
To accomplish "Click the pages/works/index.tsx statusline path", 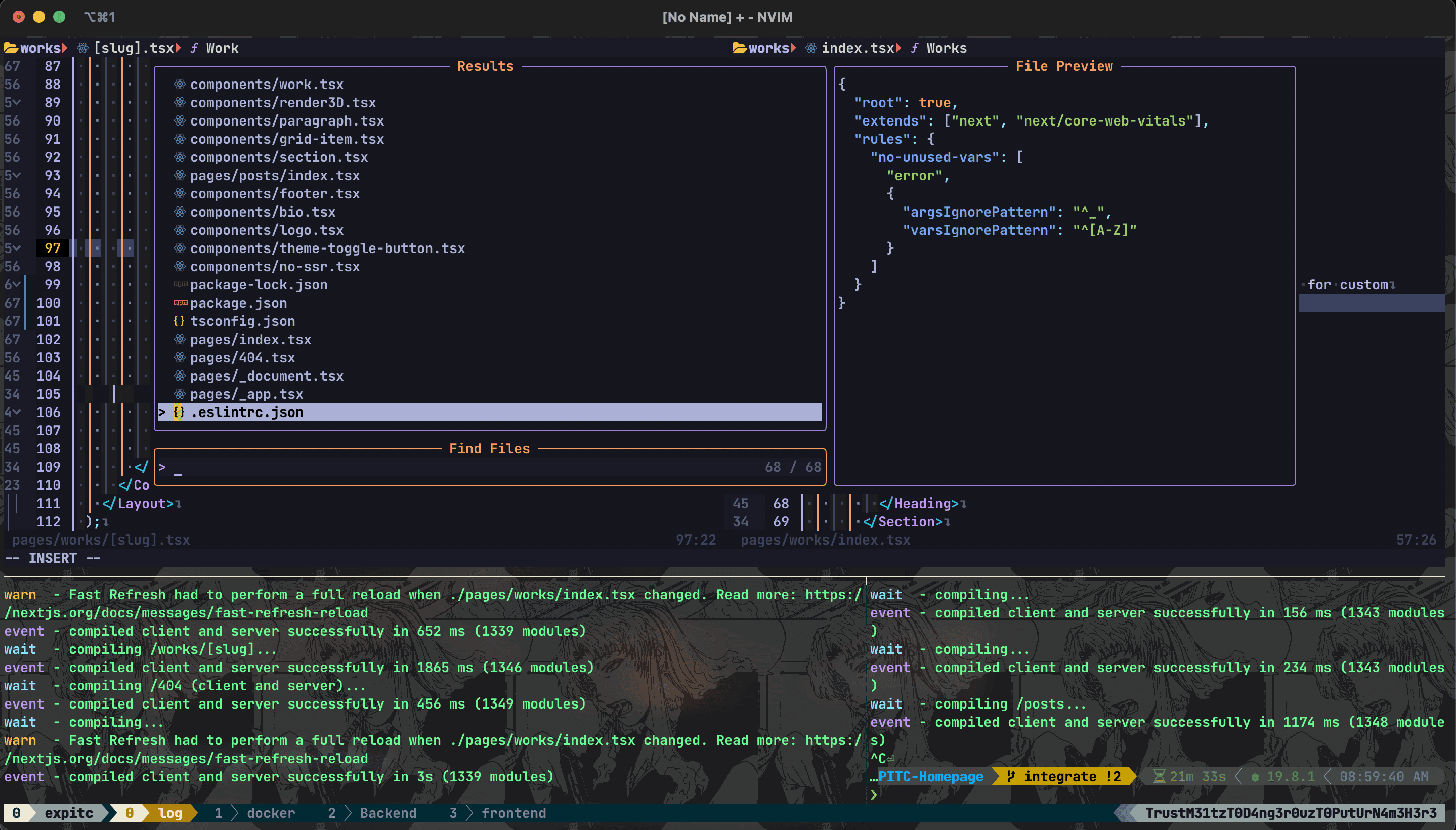I will (x=825, y=540).
